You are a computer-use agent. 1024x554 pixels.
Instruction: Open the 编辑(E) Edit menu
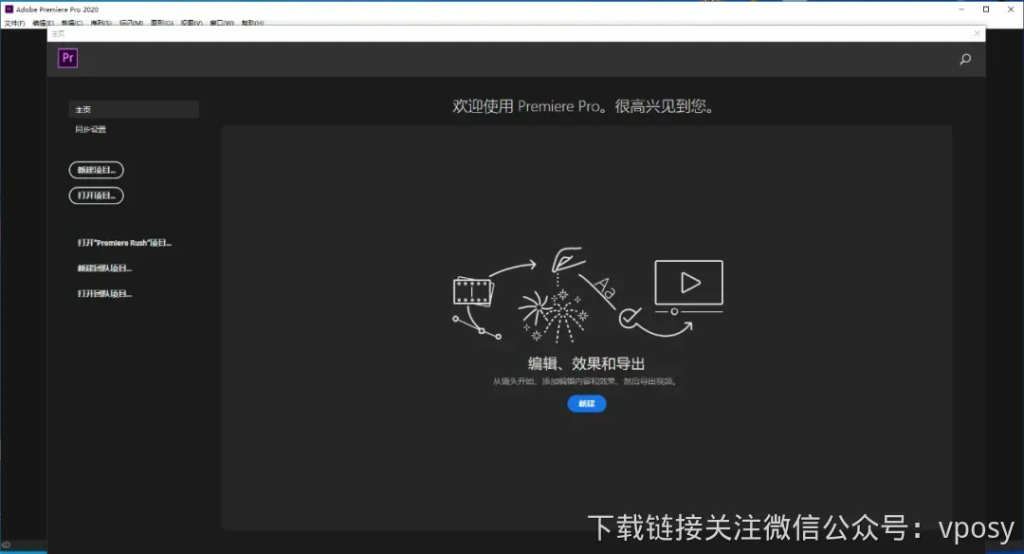pyautogui.click(x=43, y=23)
